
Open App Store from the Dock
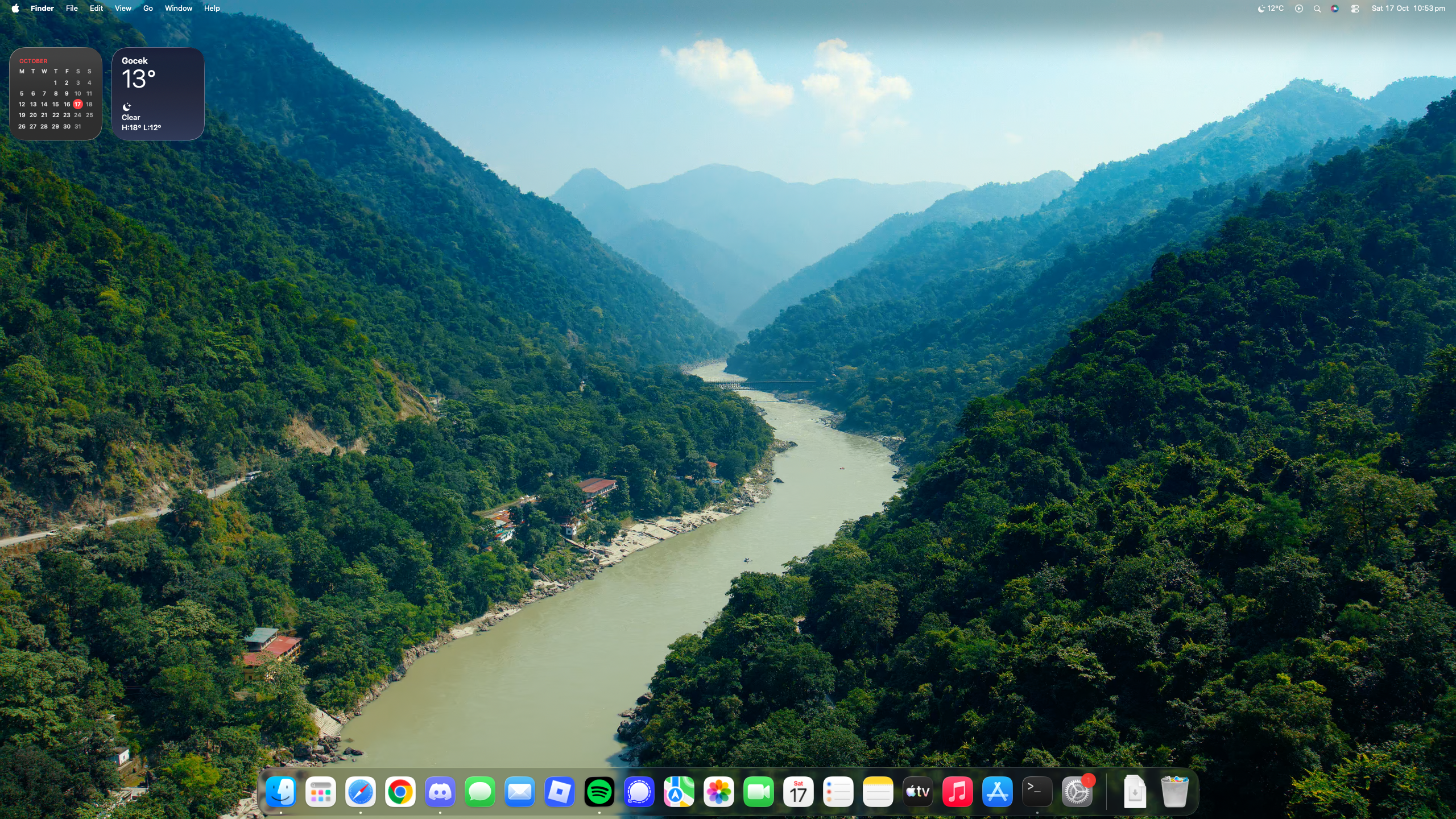coord(998,792)
